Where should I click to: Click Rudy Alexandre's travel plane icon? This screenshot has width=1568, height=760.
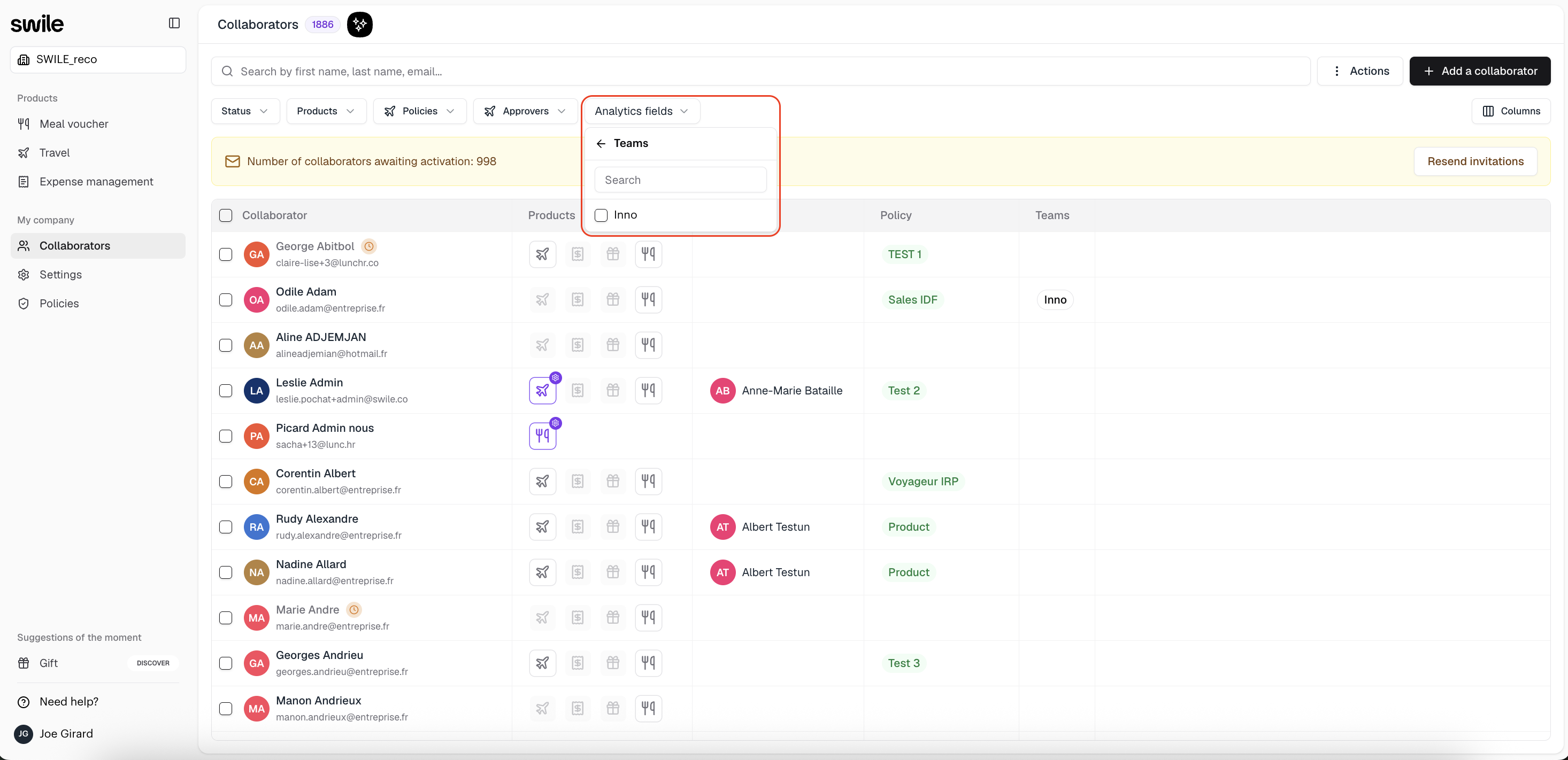pos(542,527)
